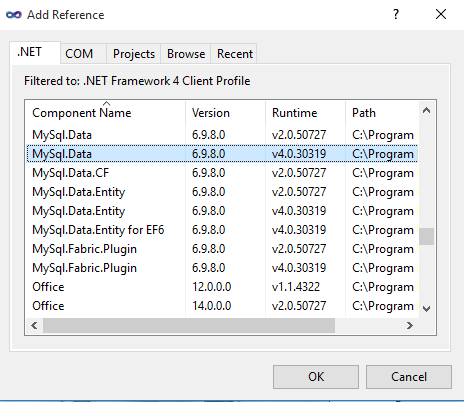Click the Filtered to .NET Framework 4 Client Profile label
The width and height of the screenshot is (464, 402).
[137, 81]
